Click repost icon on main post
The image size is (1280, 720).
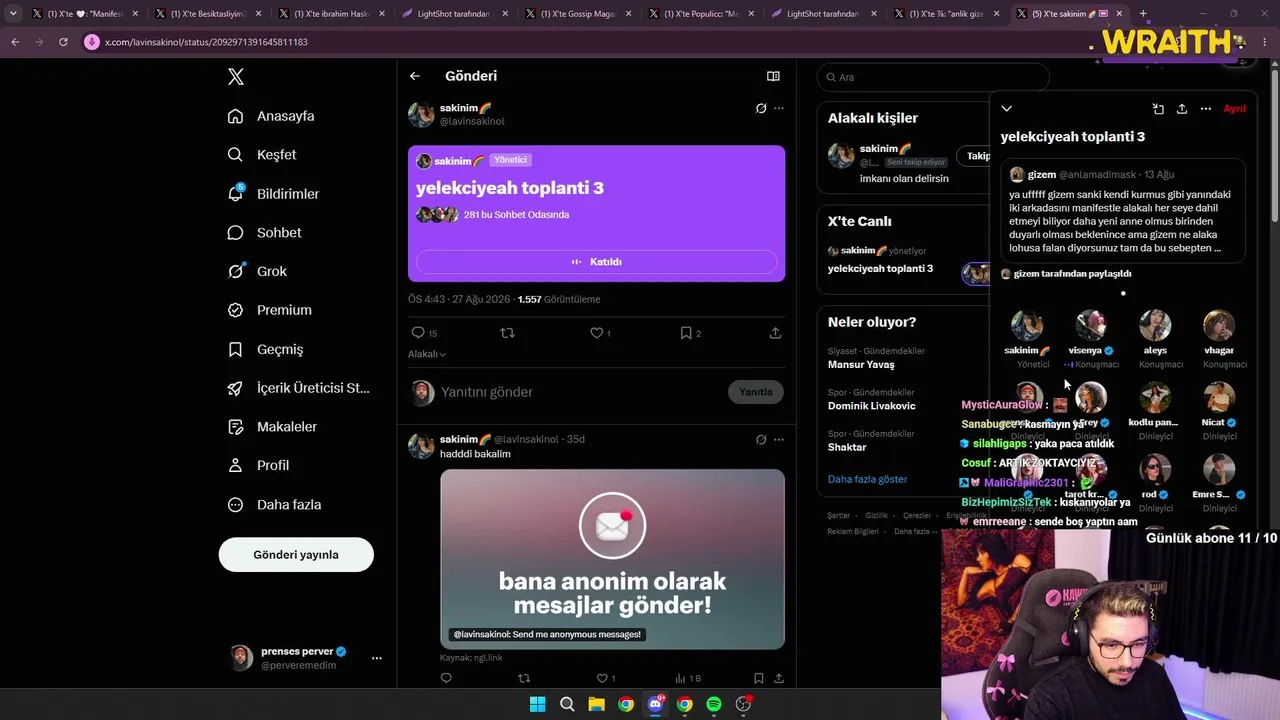(x=507, y=333)
